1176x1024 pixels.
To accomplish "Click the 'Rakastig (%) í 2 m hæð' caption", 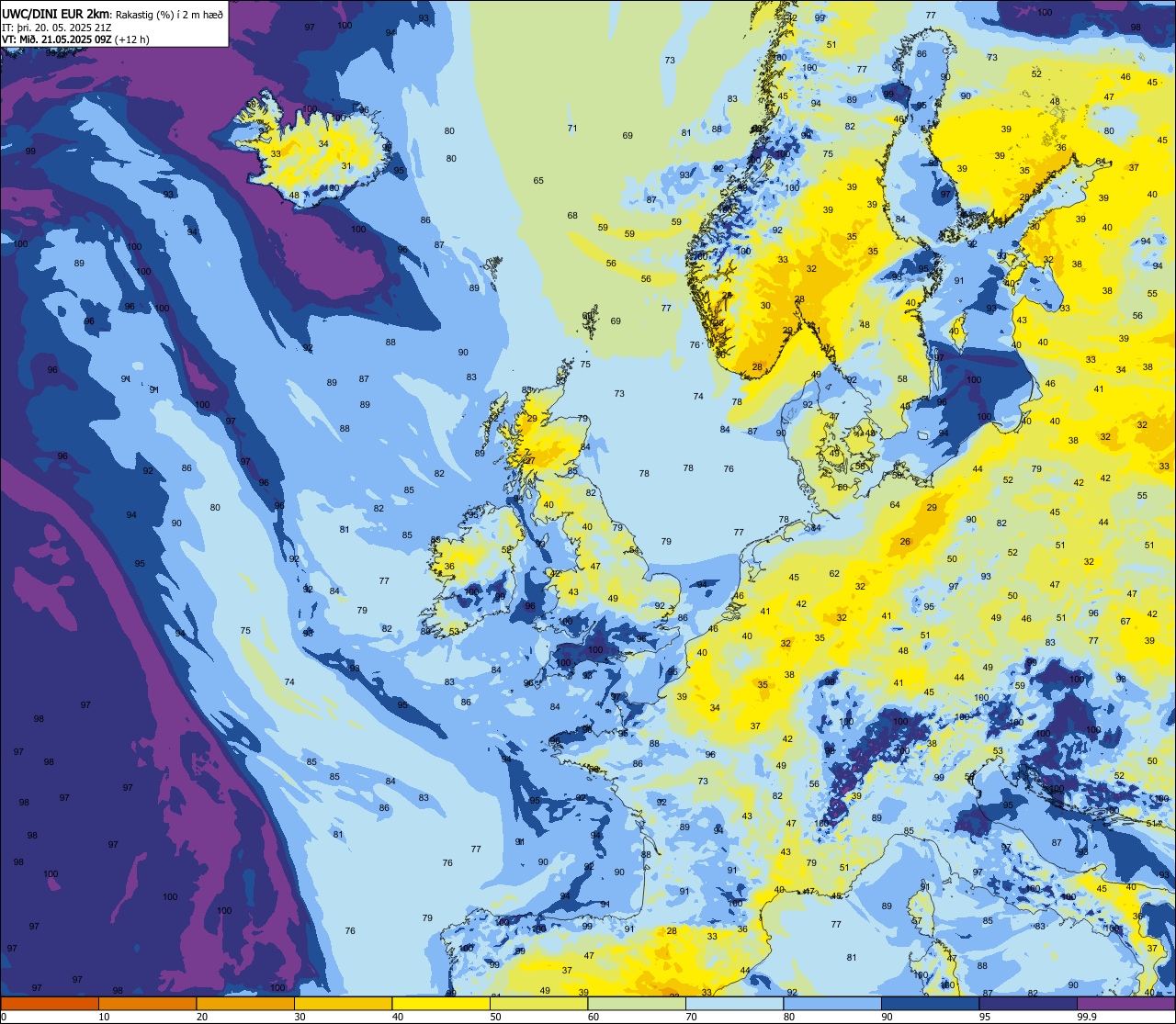I will (169, 14).
